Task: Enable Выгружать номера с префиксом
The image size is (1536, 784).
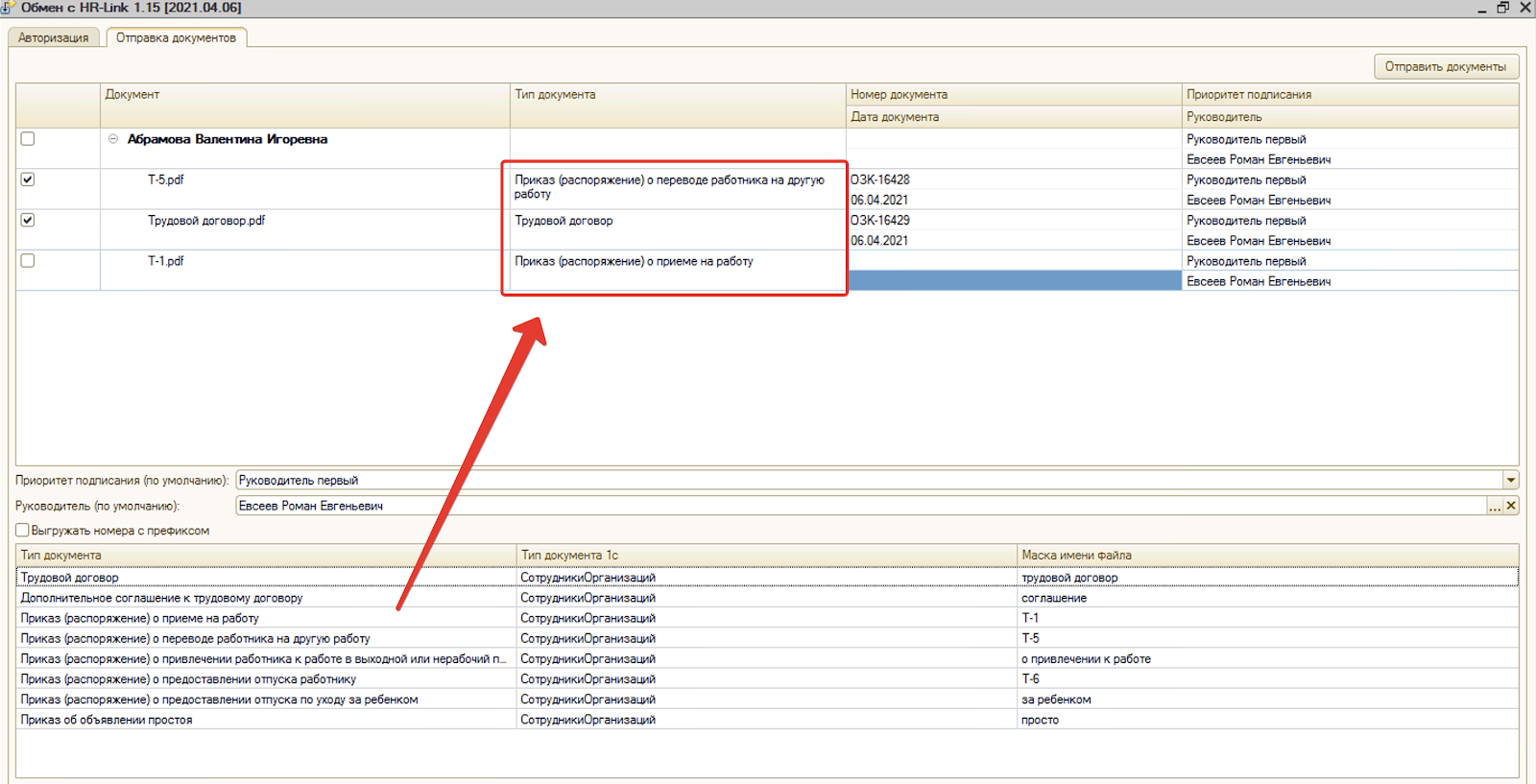Action: [x=22, y=530]
